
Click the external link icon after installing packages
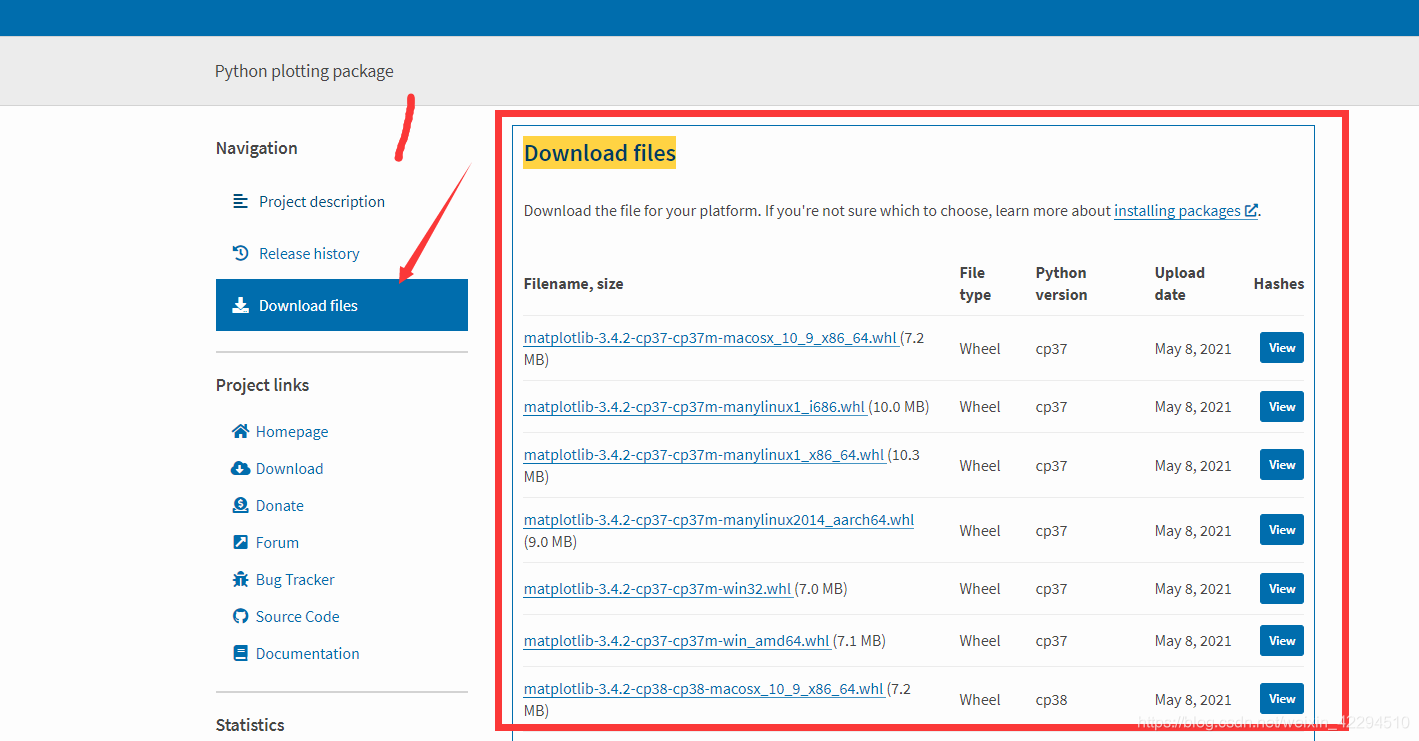[x=1251, y=211]
